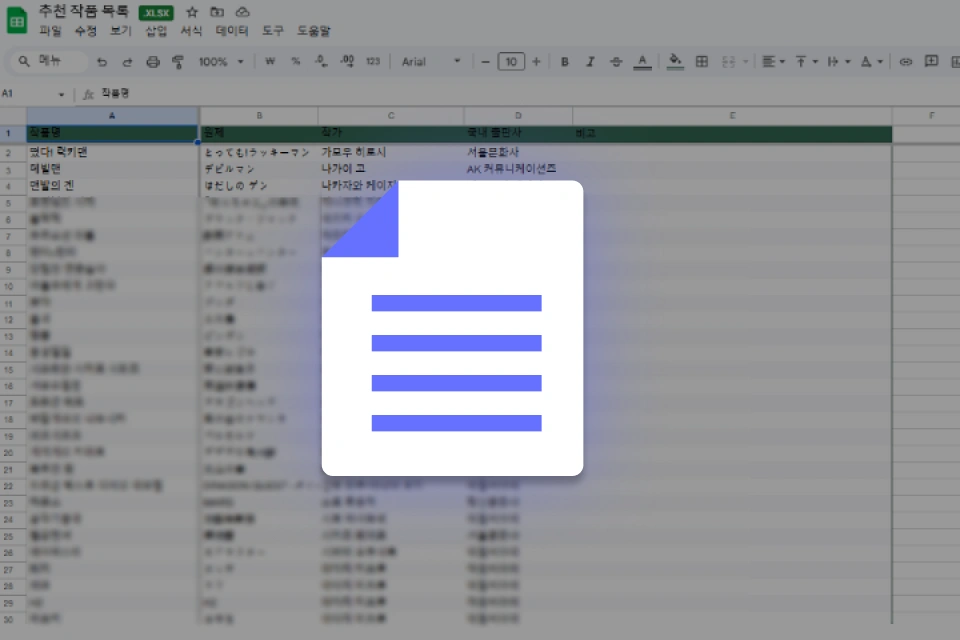Open the horizontal align dropdown
The image size is (960, 640).
click(773, 62)
